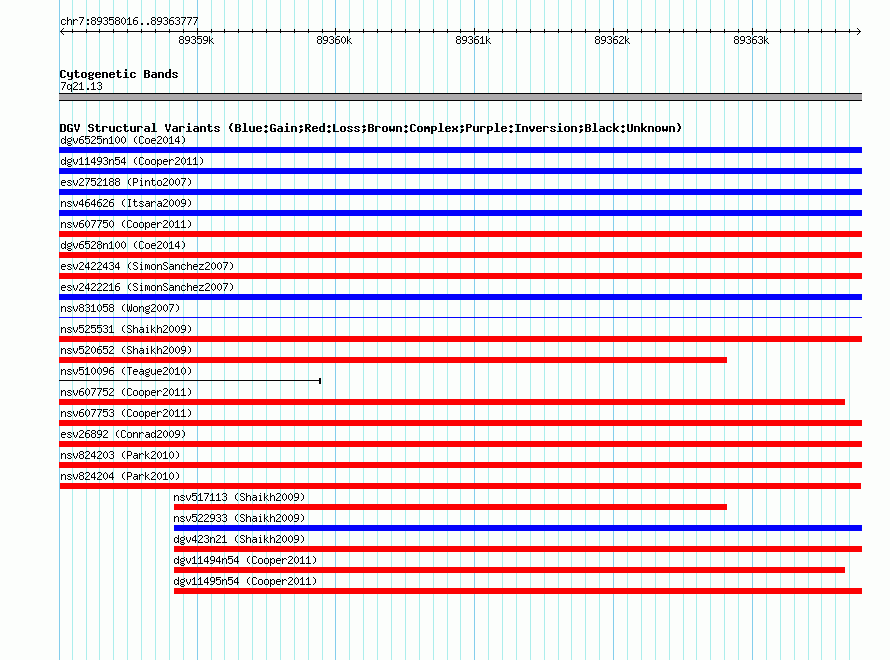
Task: Select the dgv6528n100 red loss bar
Action: pos(460,255)
